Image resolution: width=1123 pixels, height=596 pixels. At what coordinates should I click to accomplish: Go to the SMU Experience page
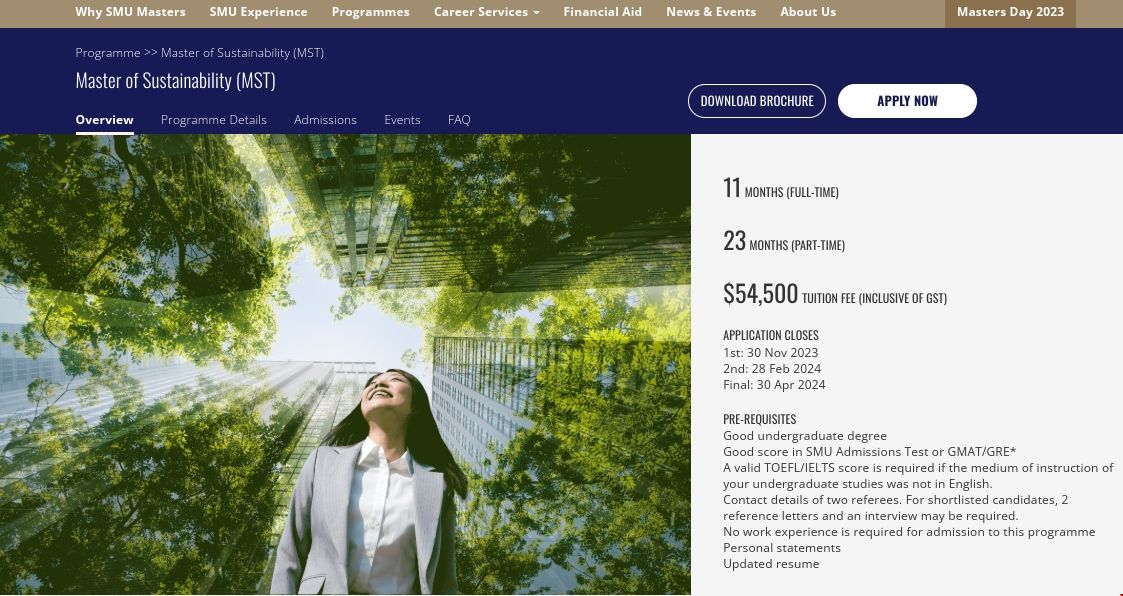258,12
